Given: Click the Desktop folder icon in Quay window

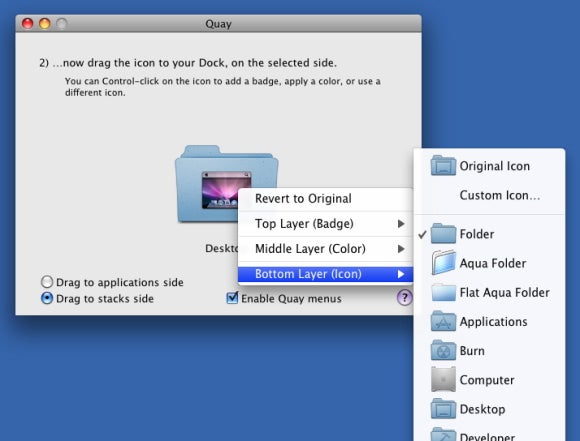Looking at the screenshot, I should pyautogui.click(x=226, y=184).
